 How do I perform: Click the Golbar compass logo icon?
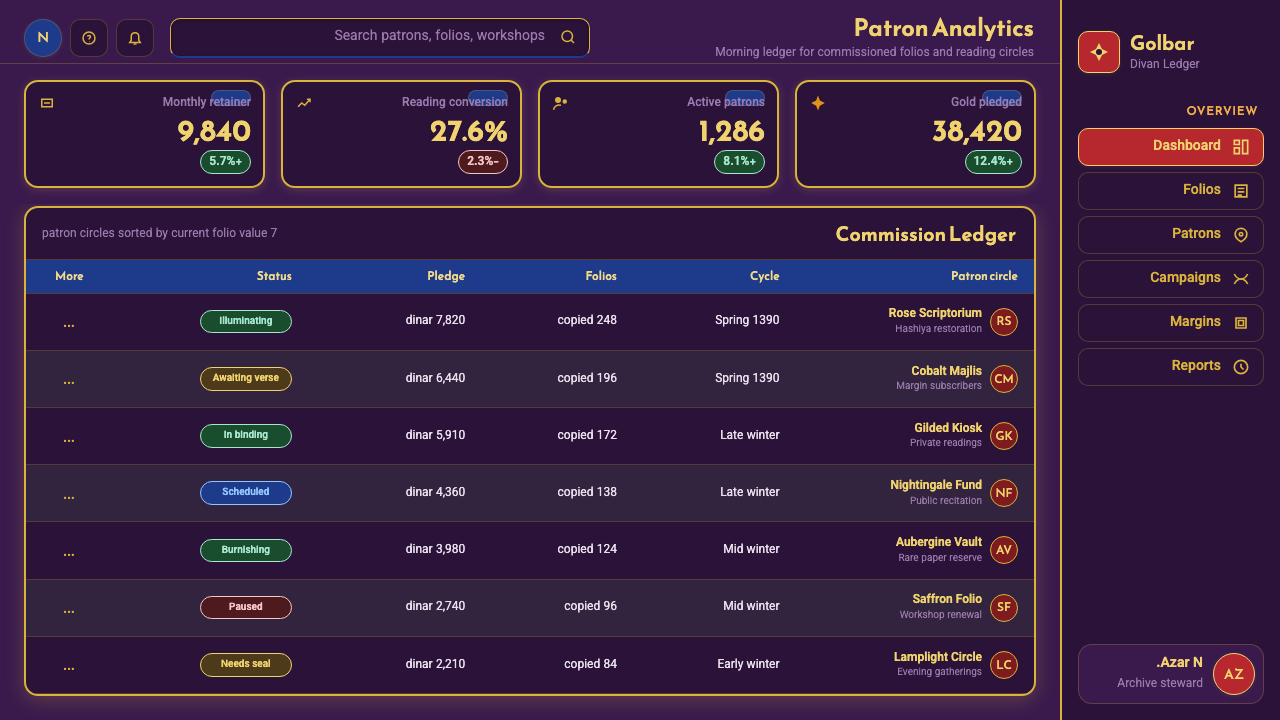(x=1099, y=52)
